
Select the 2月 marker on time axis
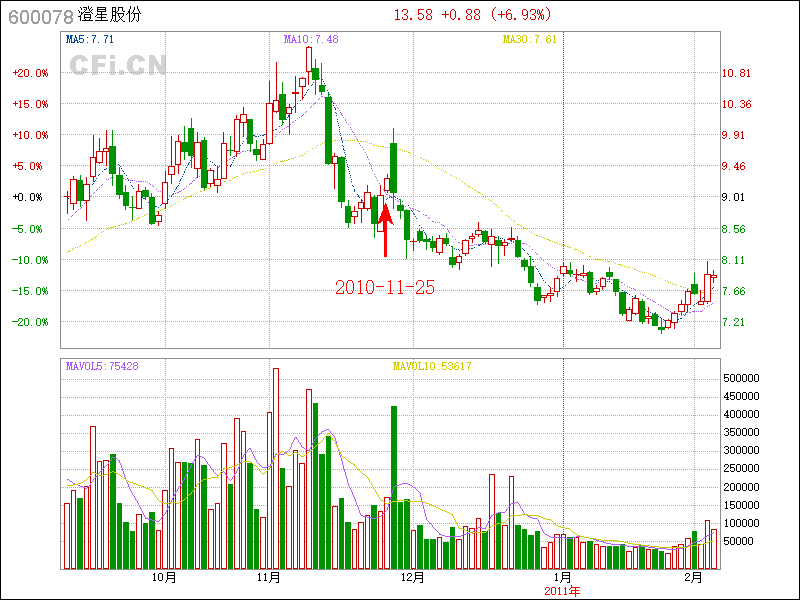point(693,577)
